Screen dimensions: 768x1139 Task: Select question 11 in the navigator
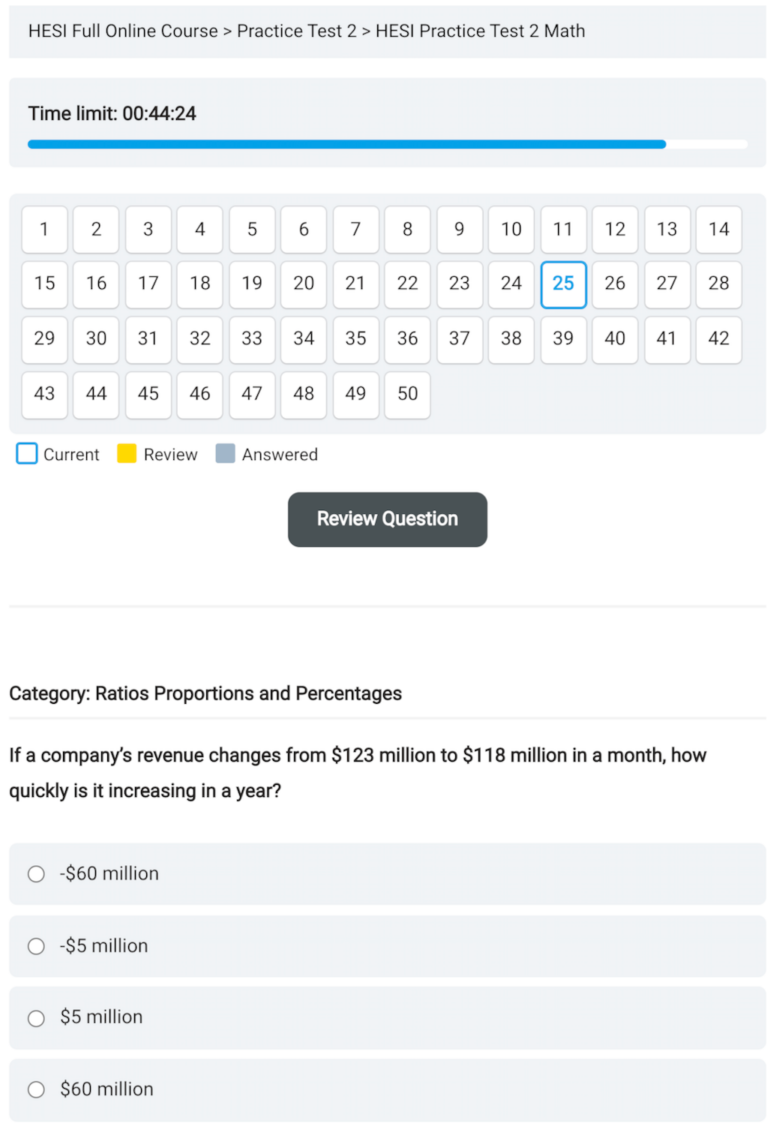(x=563, y=229)
